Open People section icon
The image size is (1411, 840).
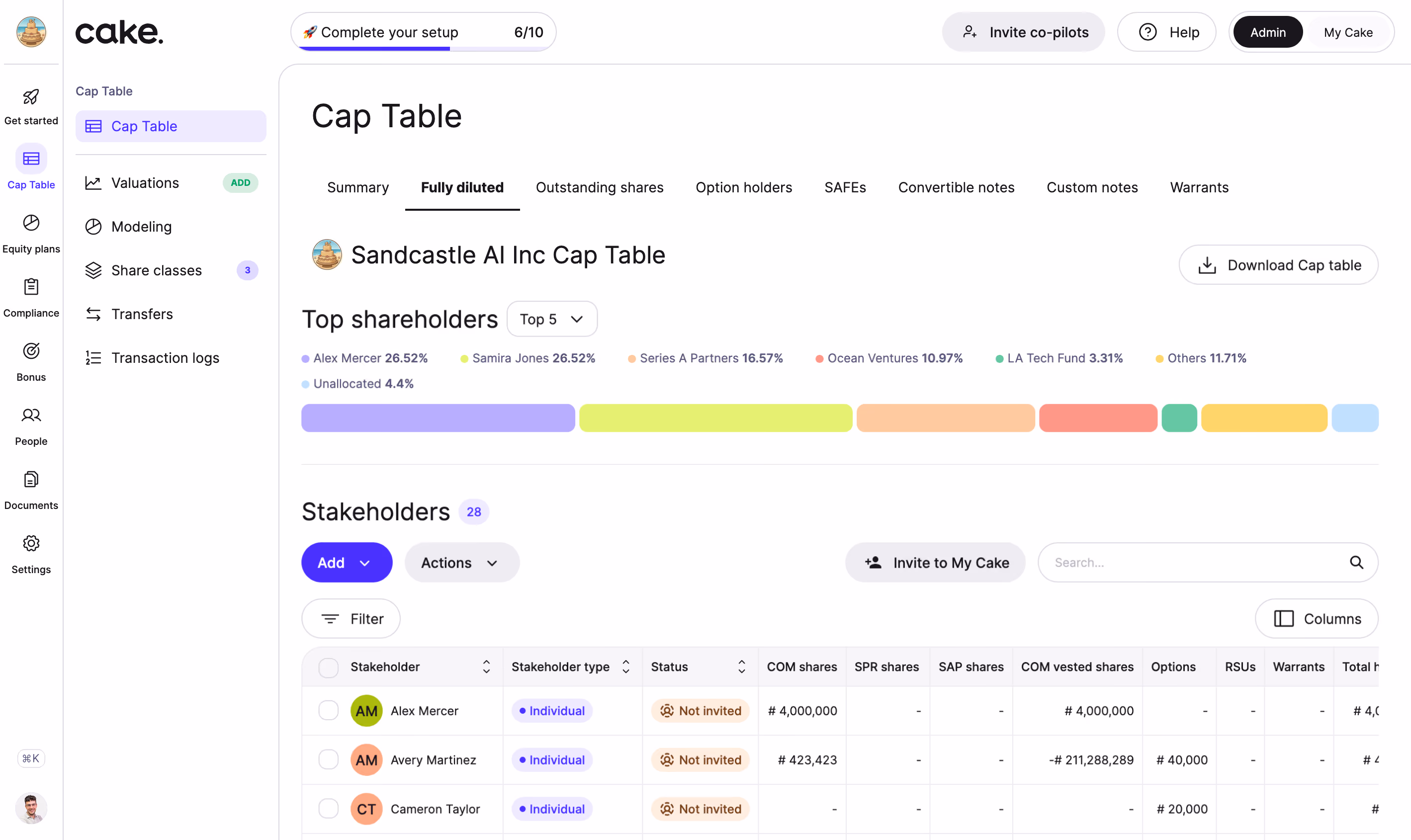pyautogui.click(x=31, y=415)
